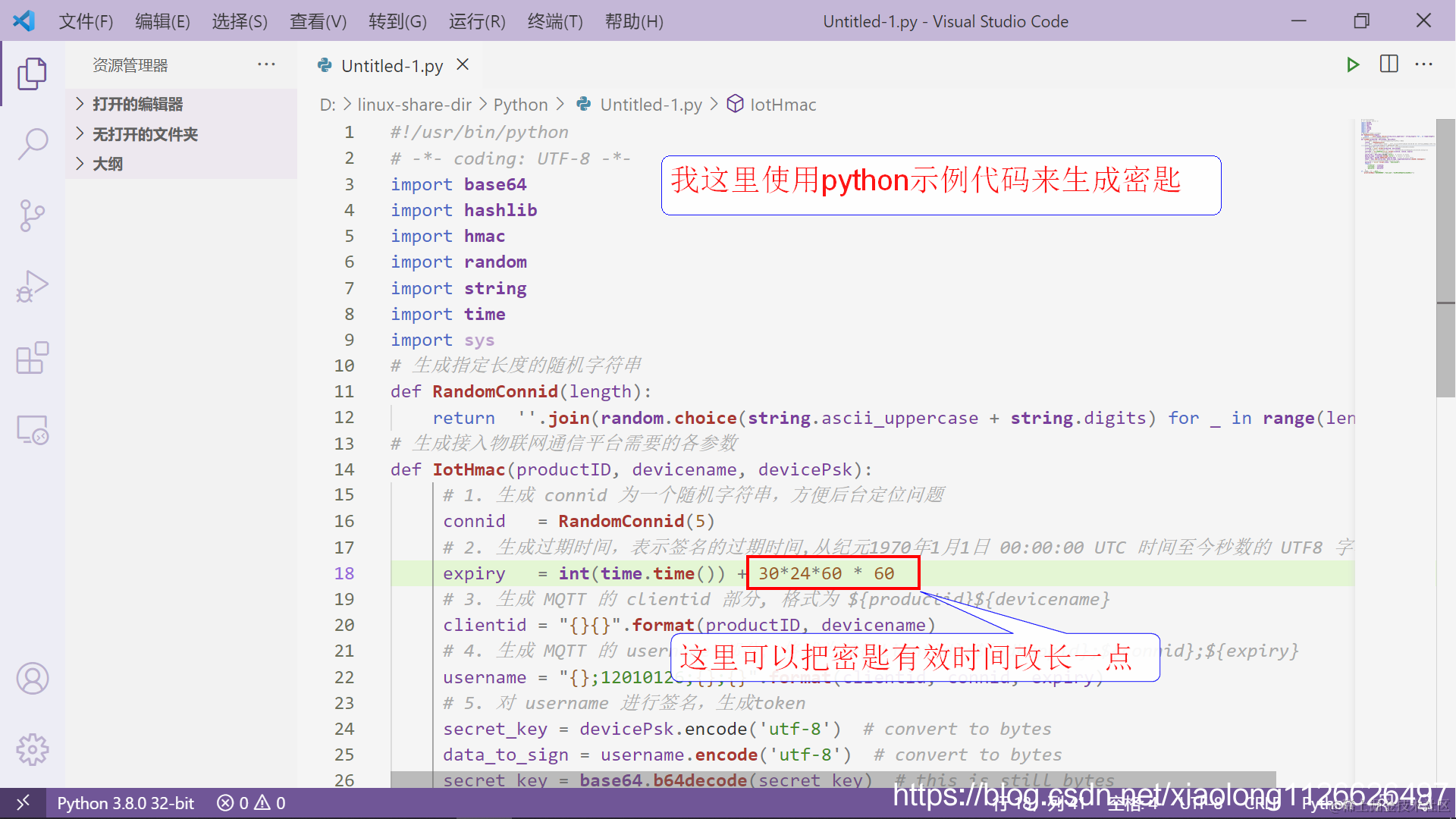Click line number 18 in the gutter
This screenshot has height=819, width=1456.
coord(344,573)
